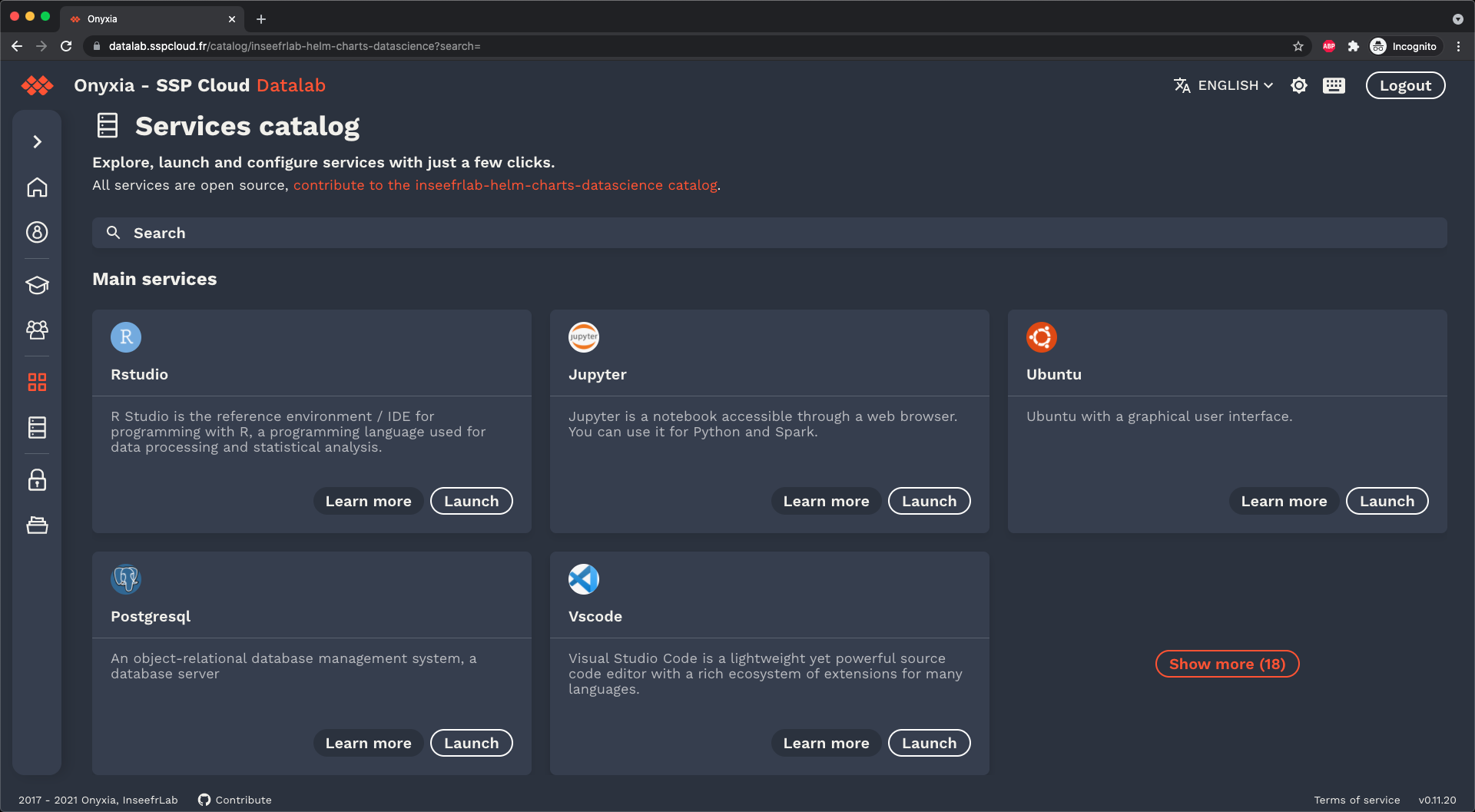Learn more about Ubuntu

pyautogui.click(x=1284, y=501)
